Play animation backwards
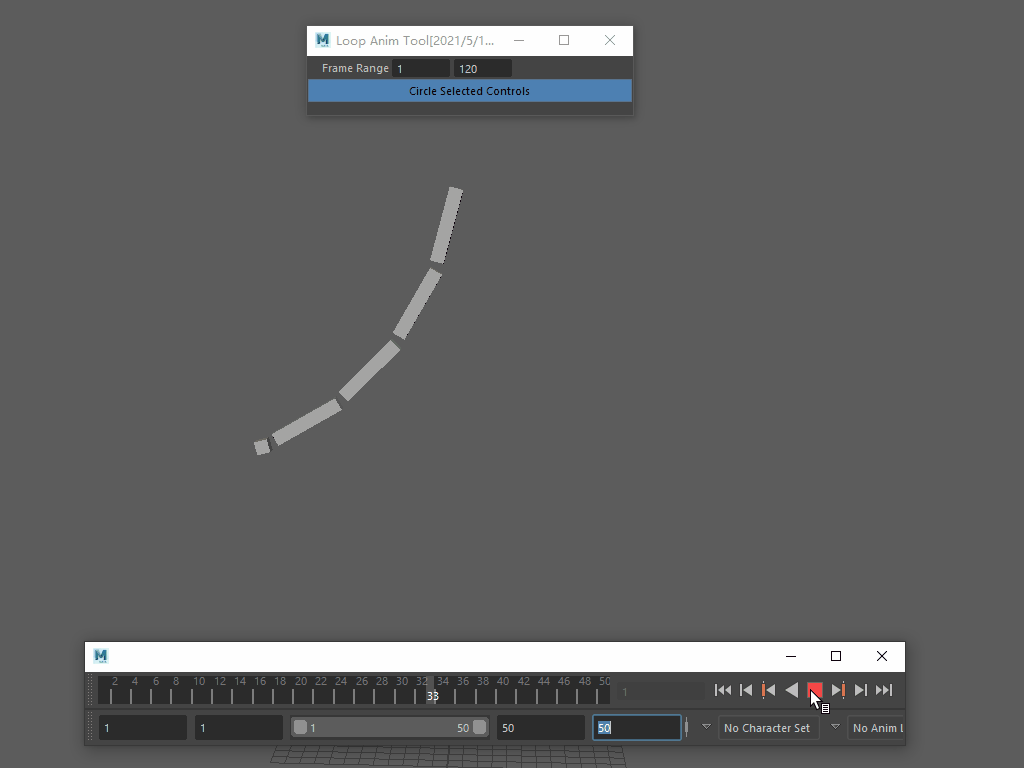1024x768 pixels. [792, 690]
